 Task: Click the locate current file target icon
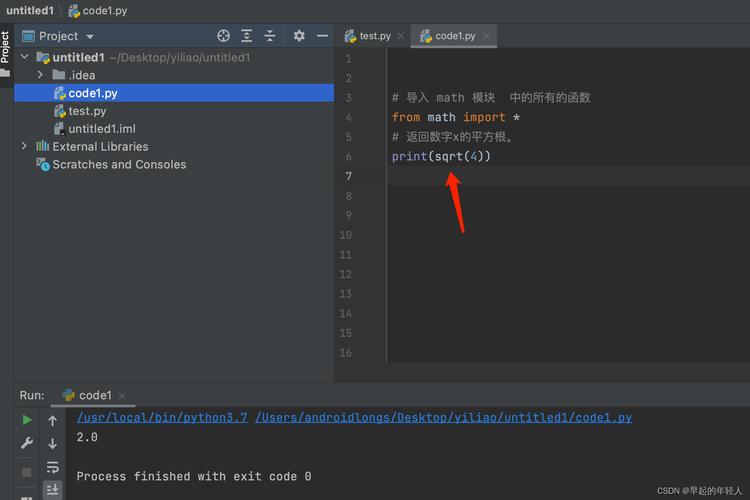tap(223, 36)
